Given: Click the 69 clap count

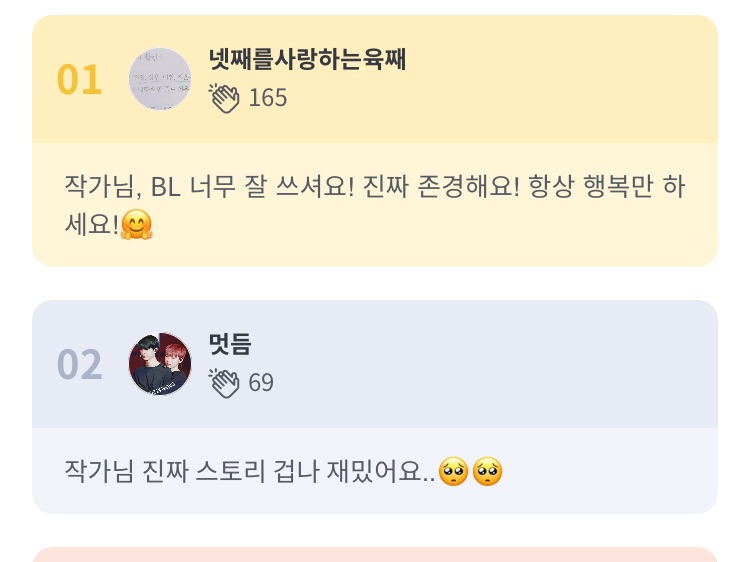Looking at the screenshot, I should pyautogui.click(x=261, y=383).
